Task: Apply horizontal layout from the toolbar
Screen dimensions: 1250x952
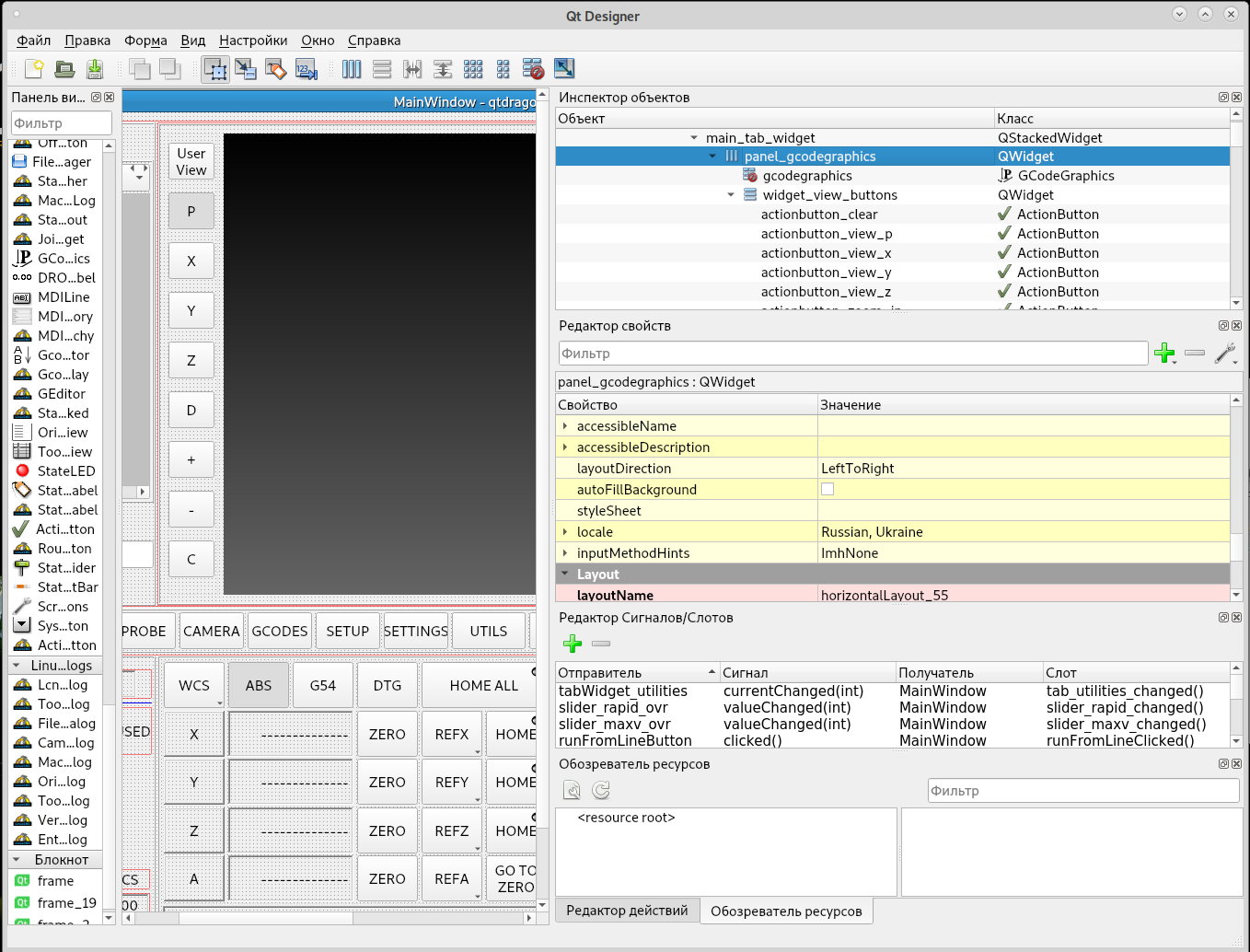Action: click(352, 68)
